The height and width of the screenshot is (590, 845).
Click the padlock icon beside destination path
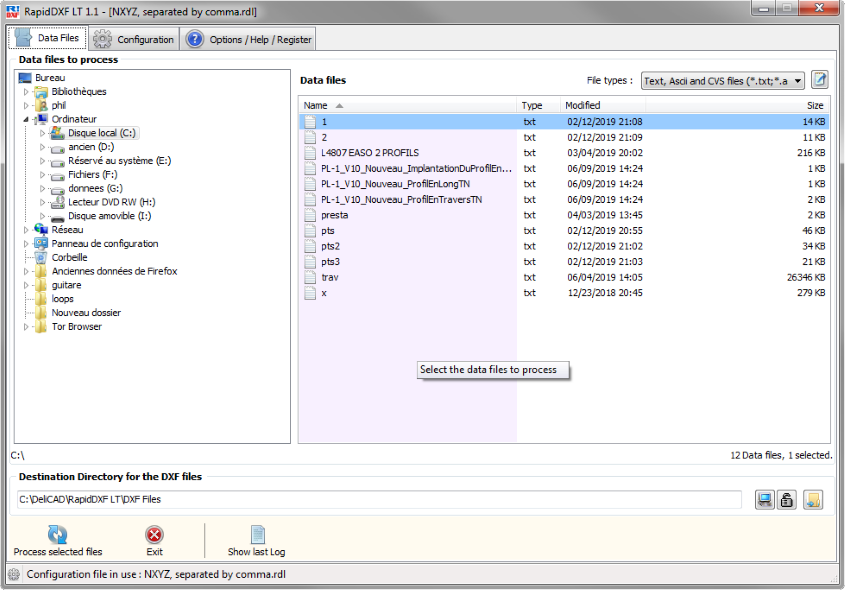click(x=787, y=499)
